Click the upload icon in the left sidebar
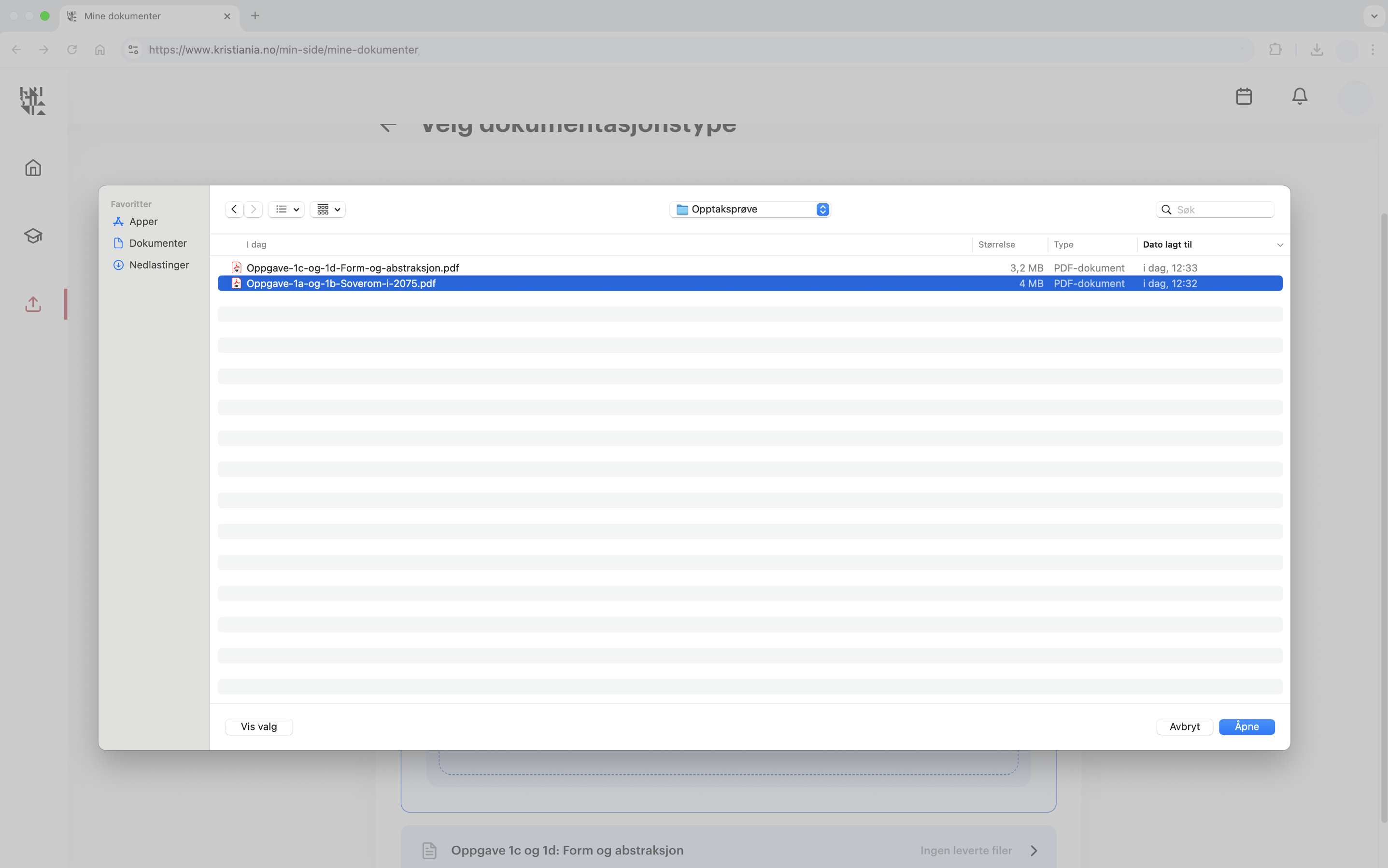The image size is (1388, 868). tap(33, 304)
